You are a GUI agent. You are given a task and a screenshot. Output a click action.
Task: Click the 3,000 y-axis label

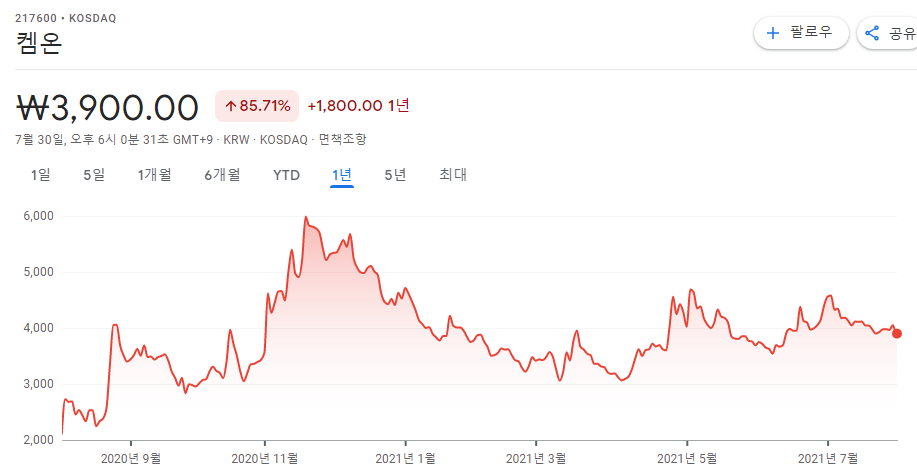(x=40, y=384)
